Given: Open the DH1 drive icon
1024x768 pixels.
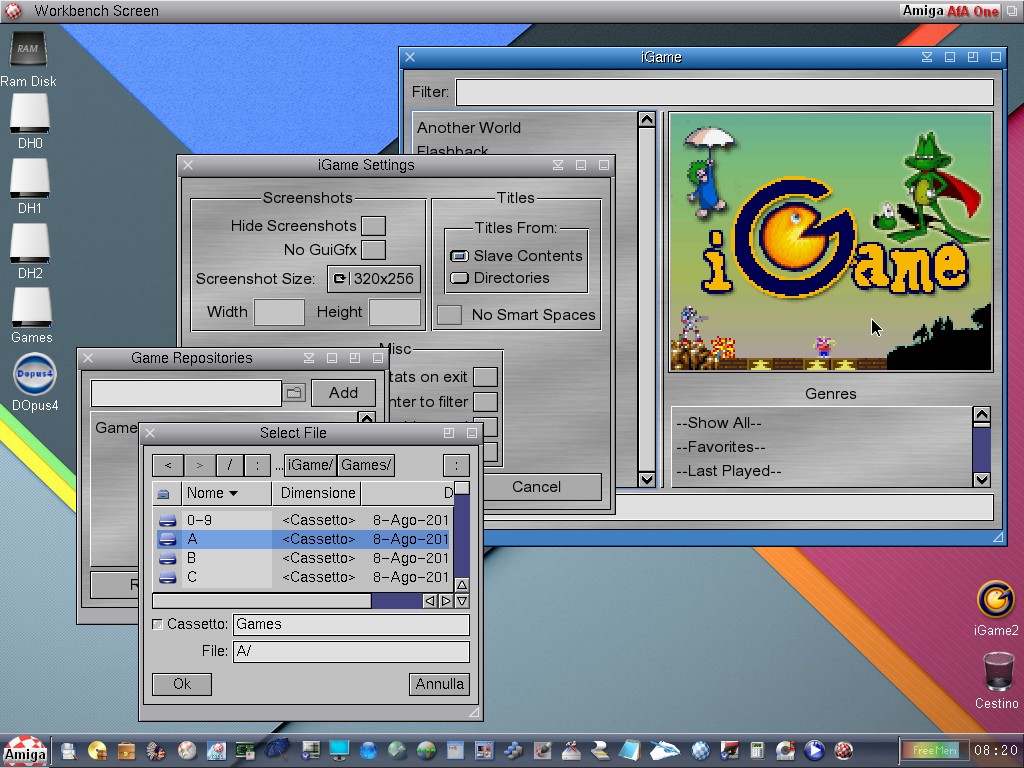Looking at the screenshot, I should tap(30, 180).
